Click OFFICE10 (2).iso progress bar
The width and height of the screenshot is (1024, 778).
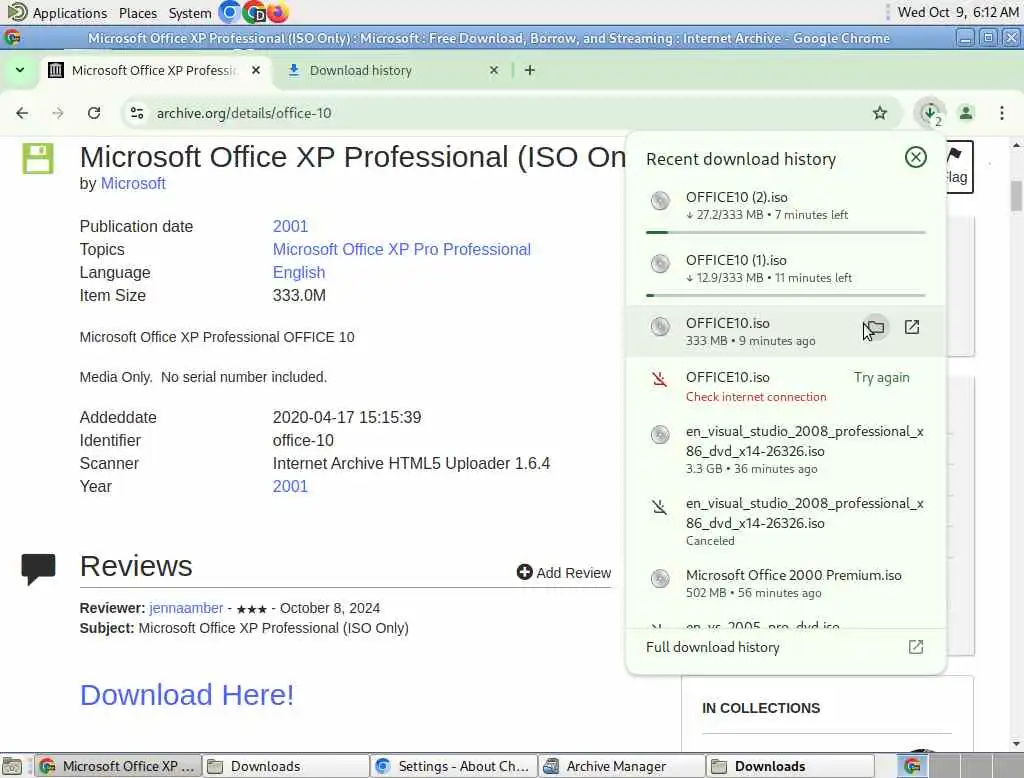785,232
